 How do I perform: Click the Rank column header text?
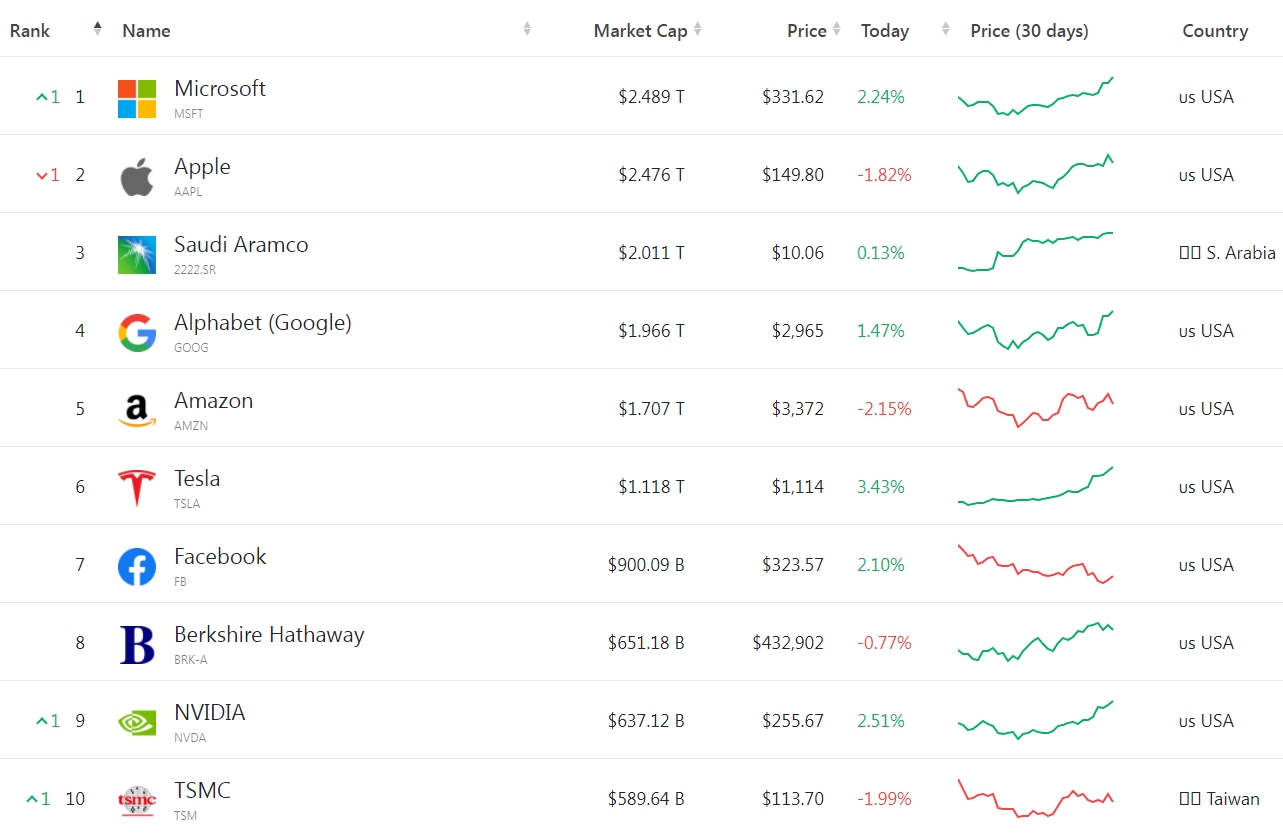30,30
